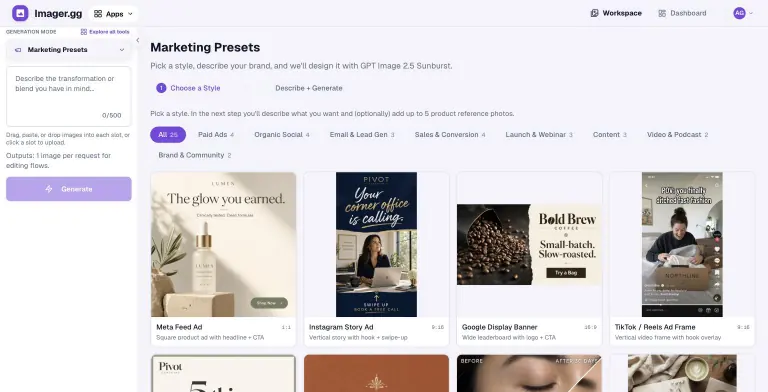768x392 pixels.
Task: Click the Workspace icon in the header
Action: 594,13
